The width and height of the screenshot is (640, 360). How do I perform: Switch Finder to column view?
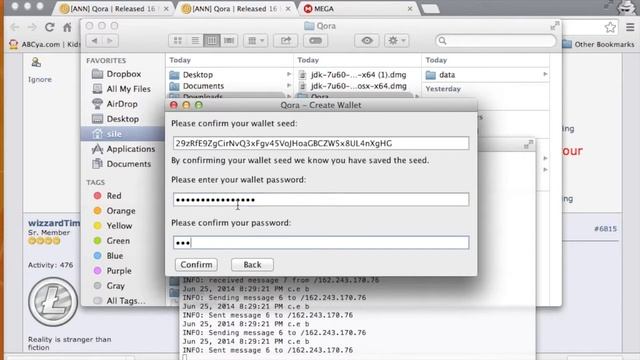212,40
